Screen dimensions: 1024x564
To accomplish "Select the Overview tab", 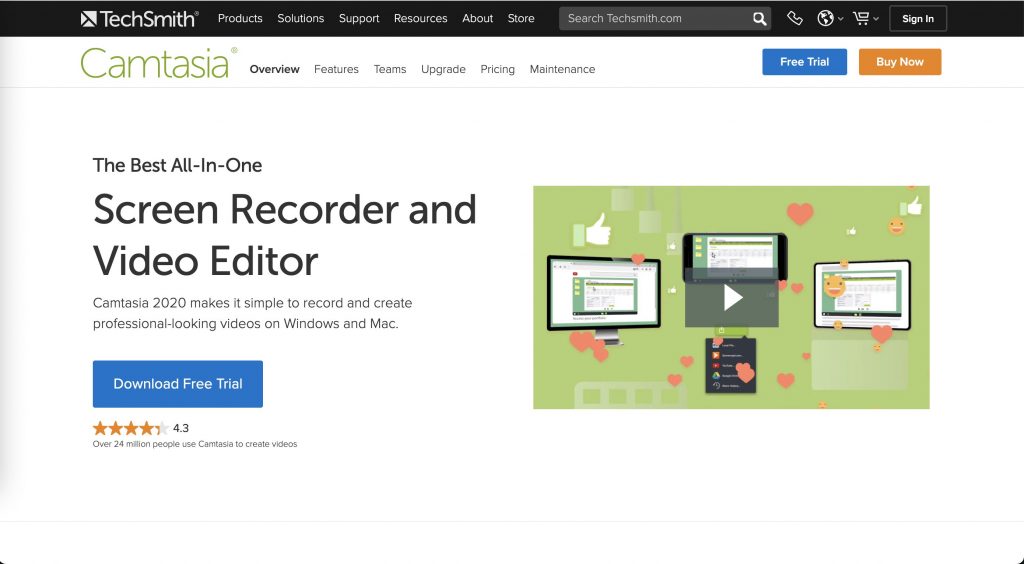I will pos(274,69).
